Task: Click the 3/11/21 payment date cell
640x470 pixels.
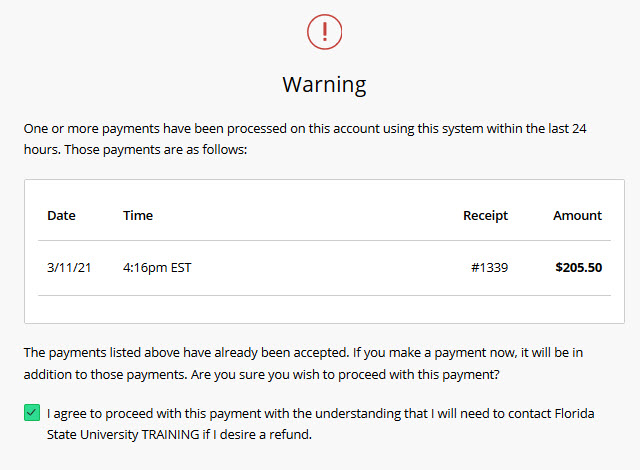Action: pyautogui.click(x=69, y=268)
